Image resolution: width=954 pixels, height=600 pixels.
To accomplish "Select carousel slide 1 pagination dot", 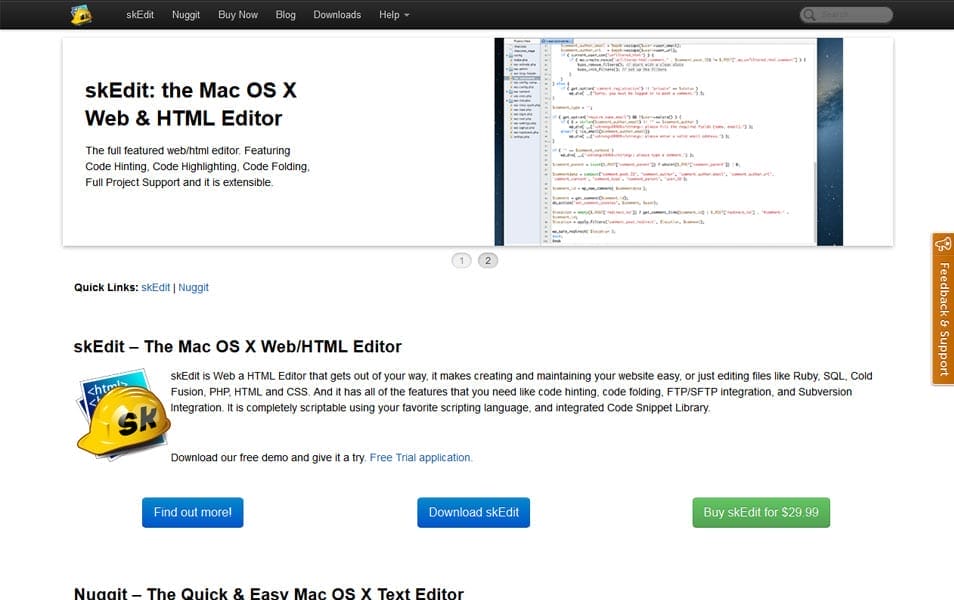I will (461, 260).
